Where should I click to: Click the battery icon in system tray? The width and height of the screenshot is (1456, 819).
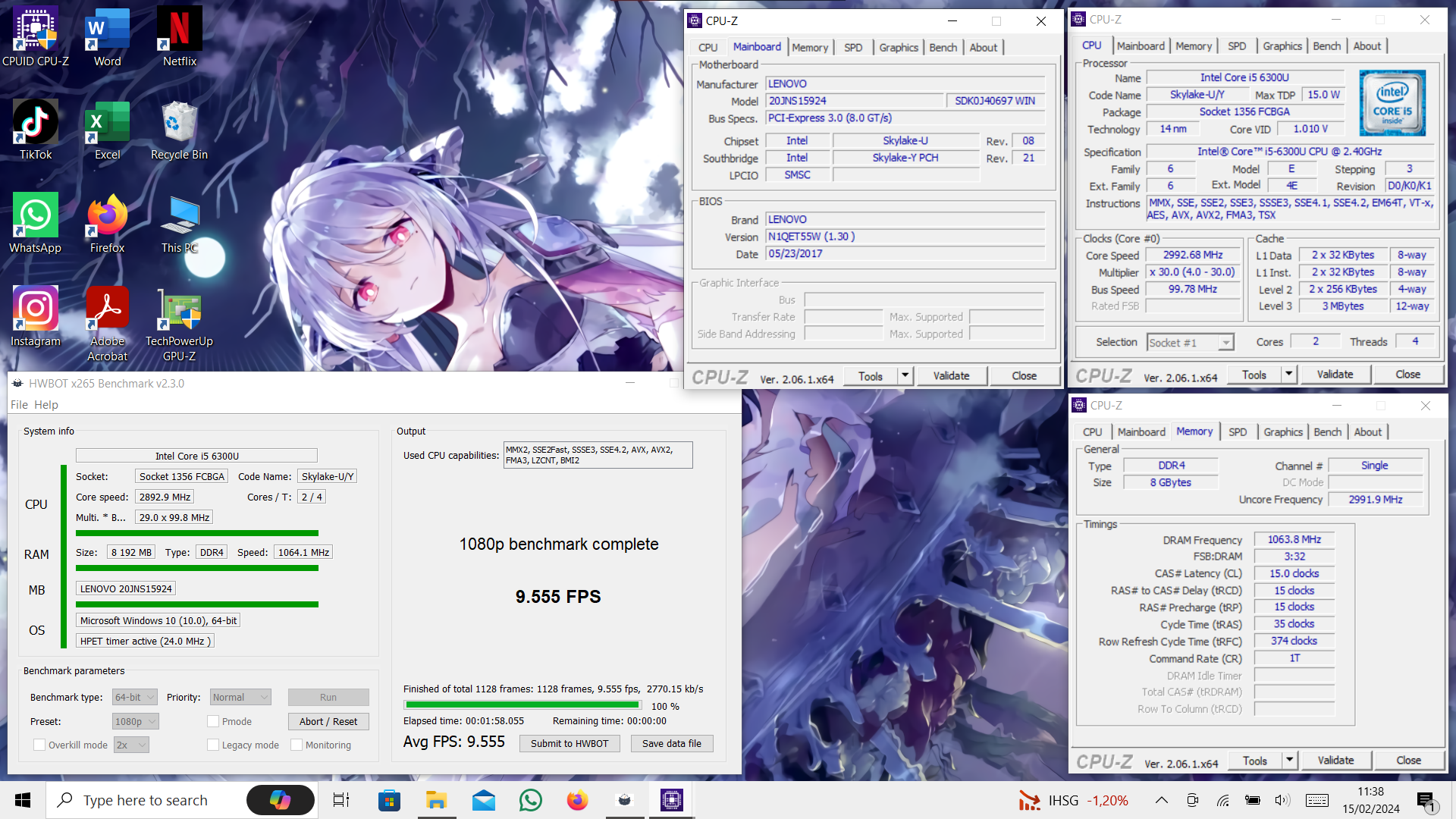point(1253,800)
